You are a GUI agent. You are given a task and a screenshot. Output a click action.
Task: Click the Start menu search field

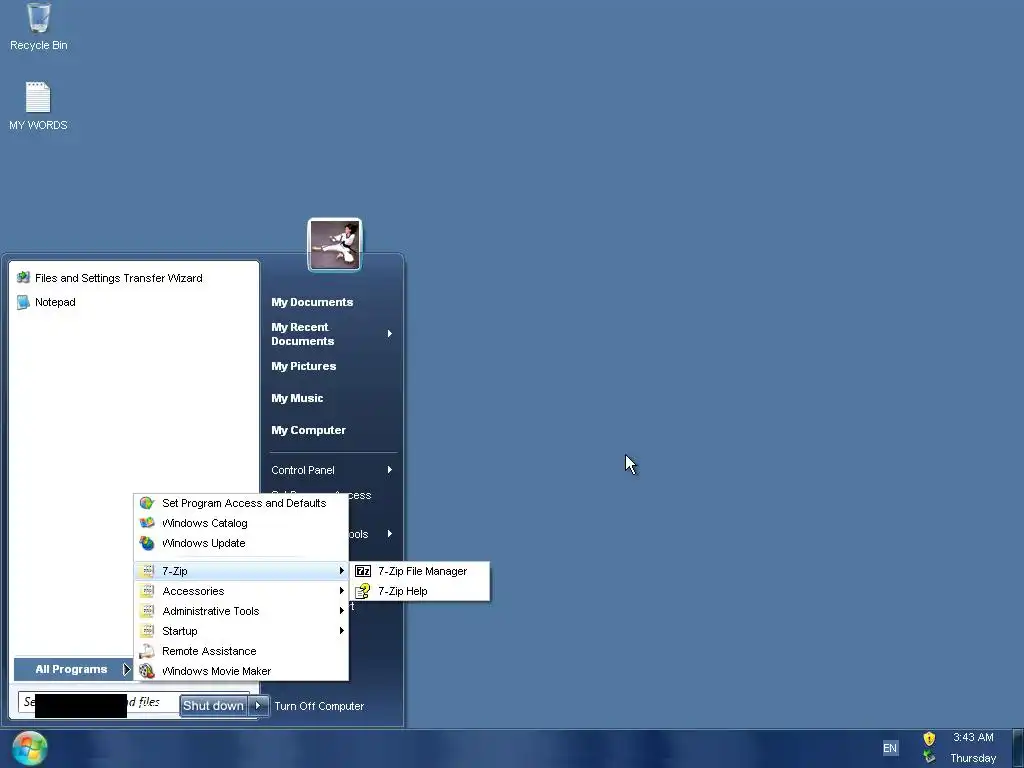coord(98,702)
